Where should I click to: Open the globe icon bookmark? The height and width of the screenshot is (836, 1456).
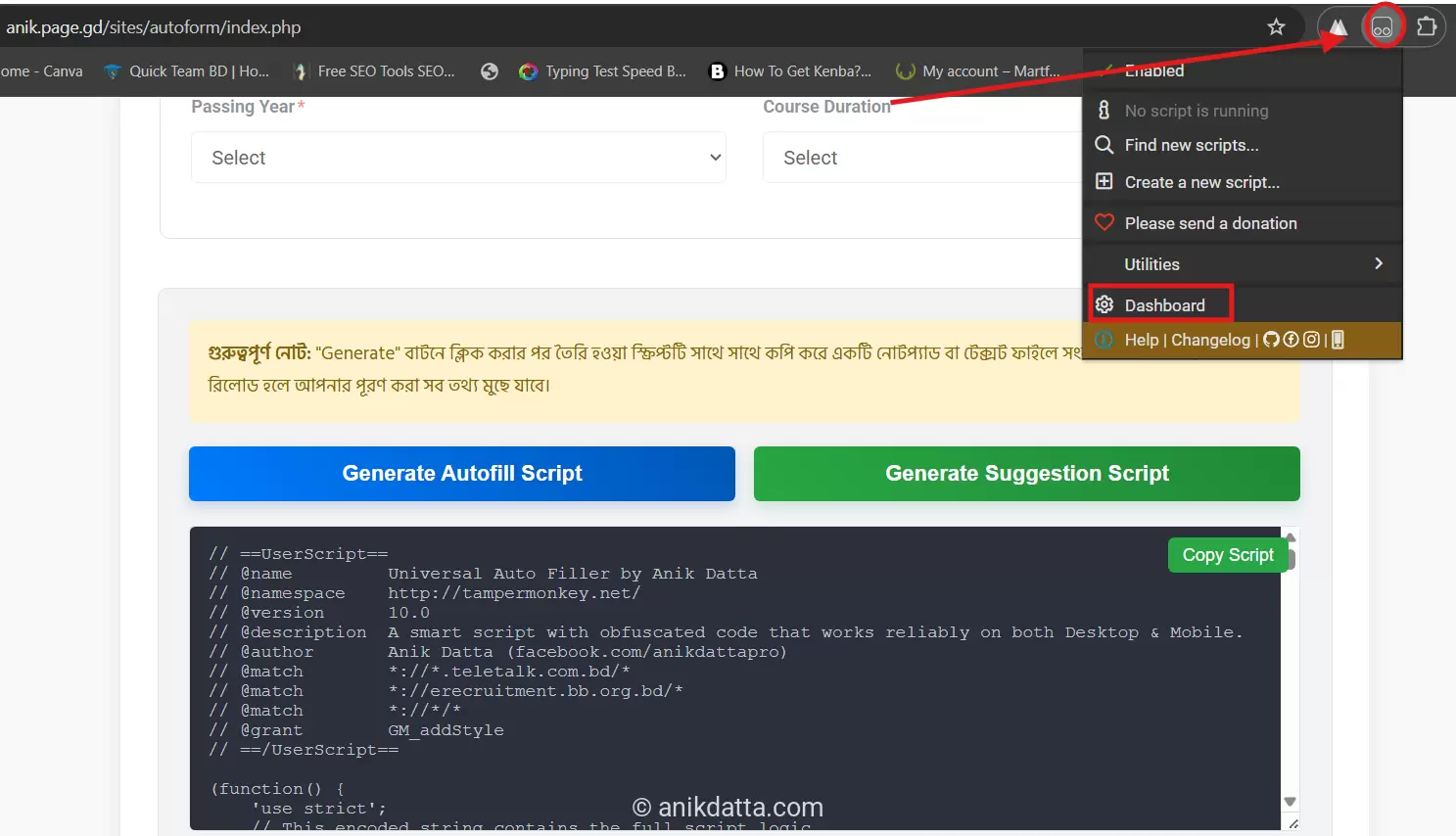tap(490, 71)
